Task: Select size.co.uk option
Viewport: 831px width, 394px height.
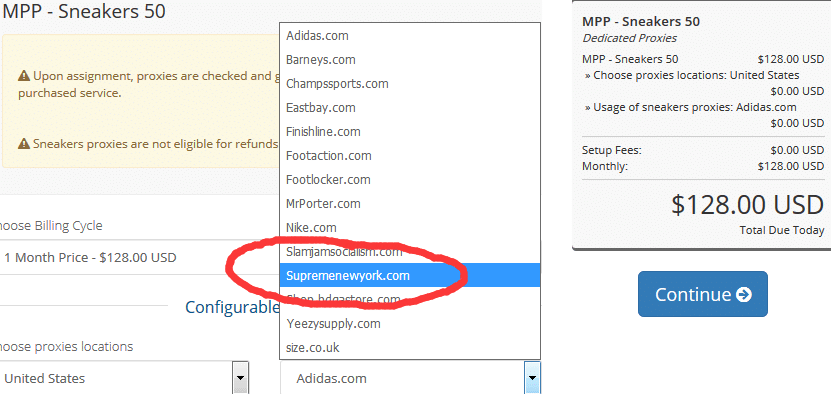Action: coord(410,348)
